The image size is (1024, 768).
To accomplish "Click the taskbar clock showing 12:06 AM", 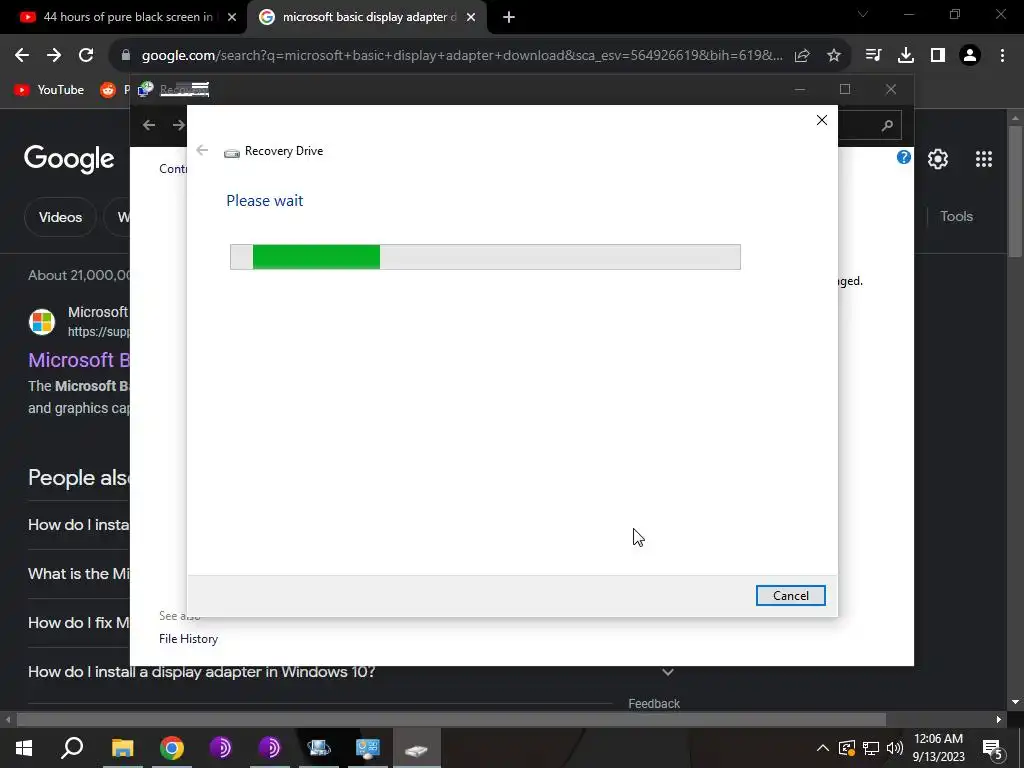I will pyautogui.click(x=938, y=748).
